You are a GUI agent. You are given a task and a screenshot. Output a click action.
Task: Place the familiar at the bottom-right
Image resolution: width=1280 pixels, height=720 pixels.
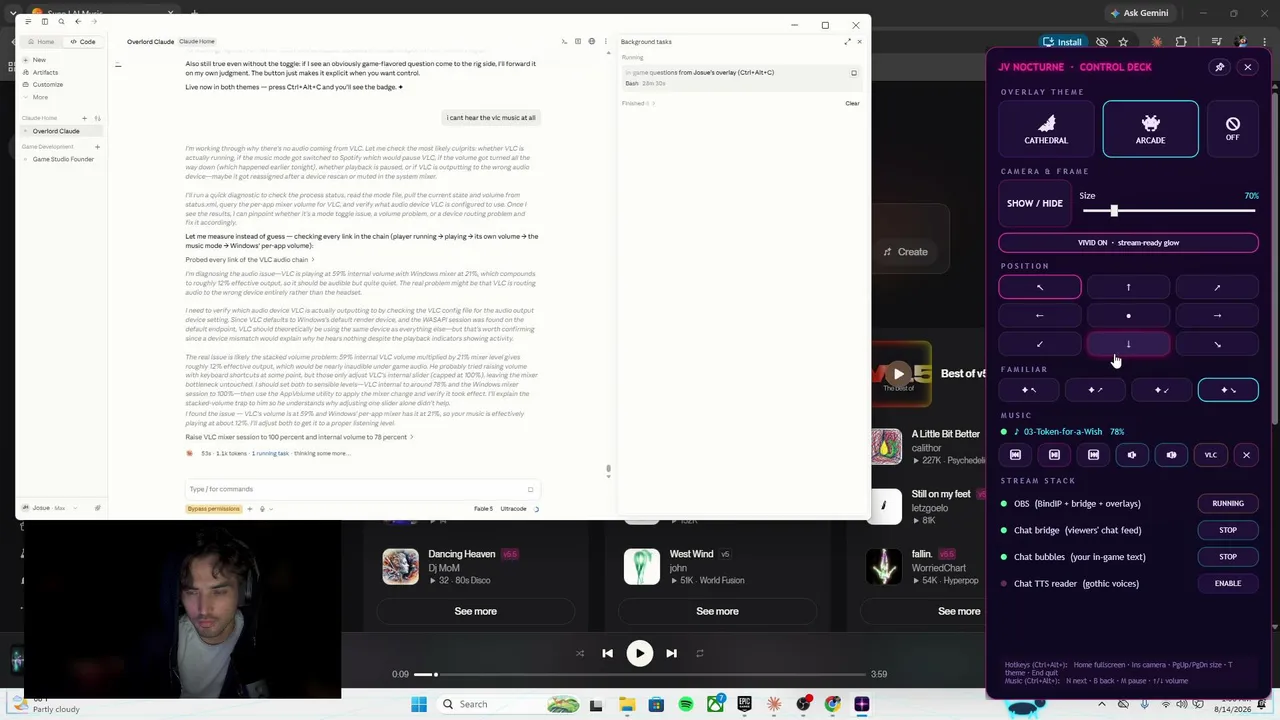pos(1228,390)
